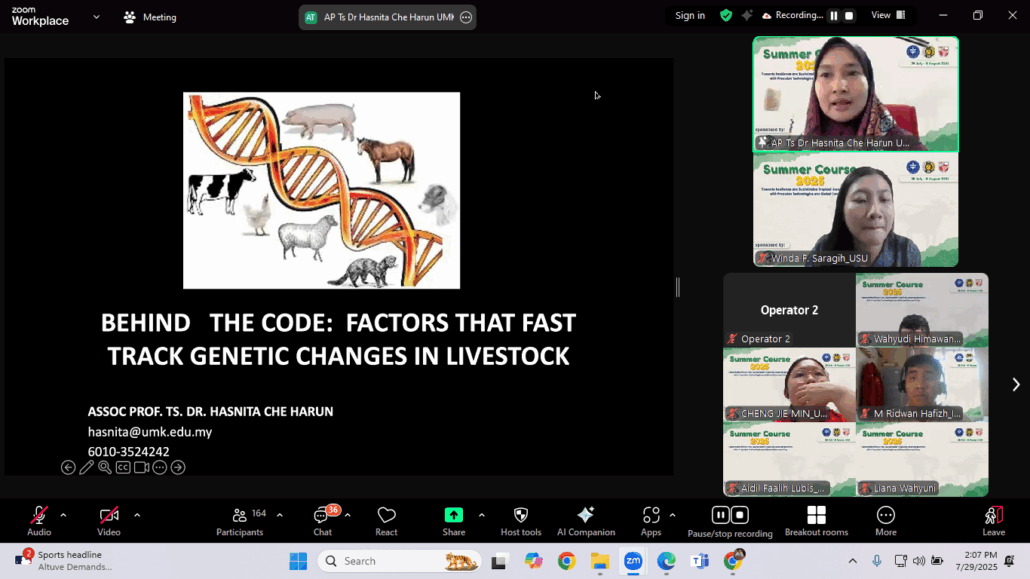The image size is (1030, 579).
Task: Expand the audio options arrow
Action: click(63, 515)
